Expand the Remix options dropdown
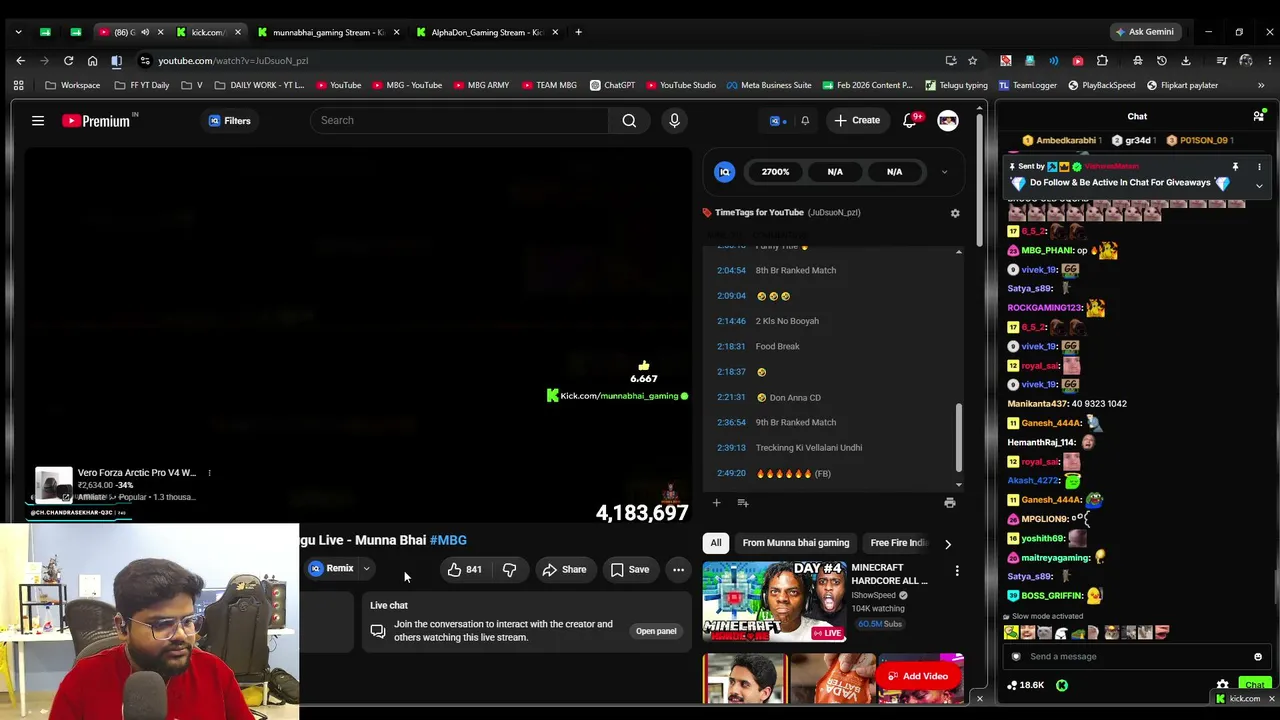 coord(366,569)
